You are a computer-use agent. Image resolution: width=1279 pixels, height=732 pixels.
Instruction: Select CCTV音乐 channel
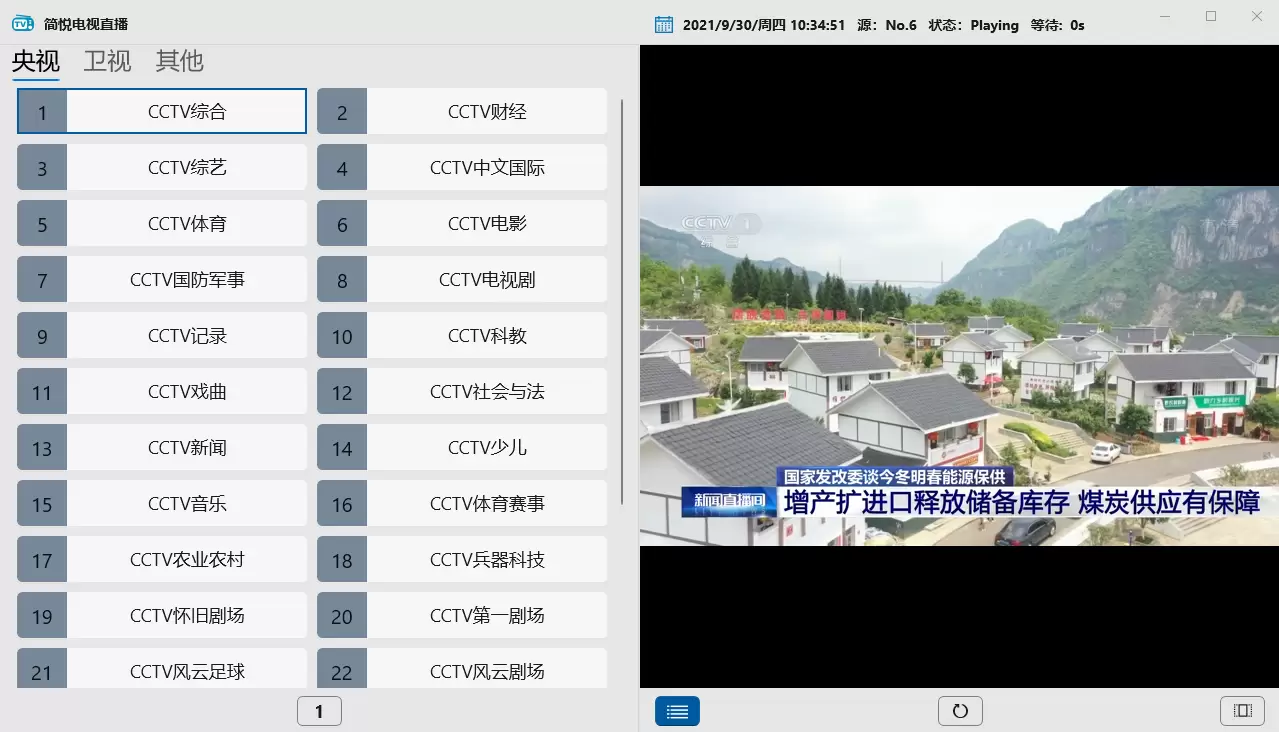tap(162, 503)
